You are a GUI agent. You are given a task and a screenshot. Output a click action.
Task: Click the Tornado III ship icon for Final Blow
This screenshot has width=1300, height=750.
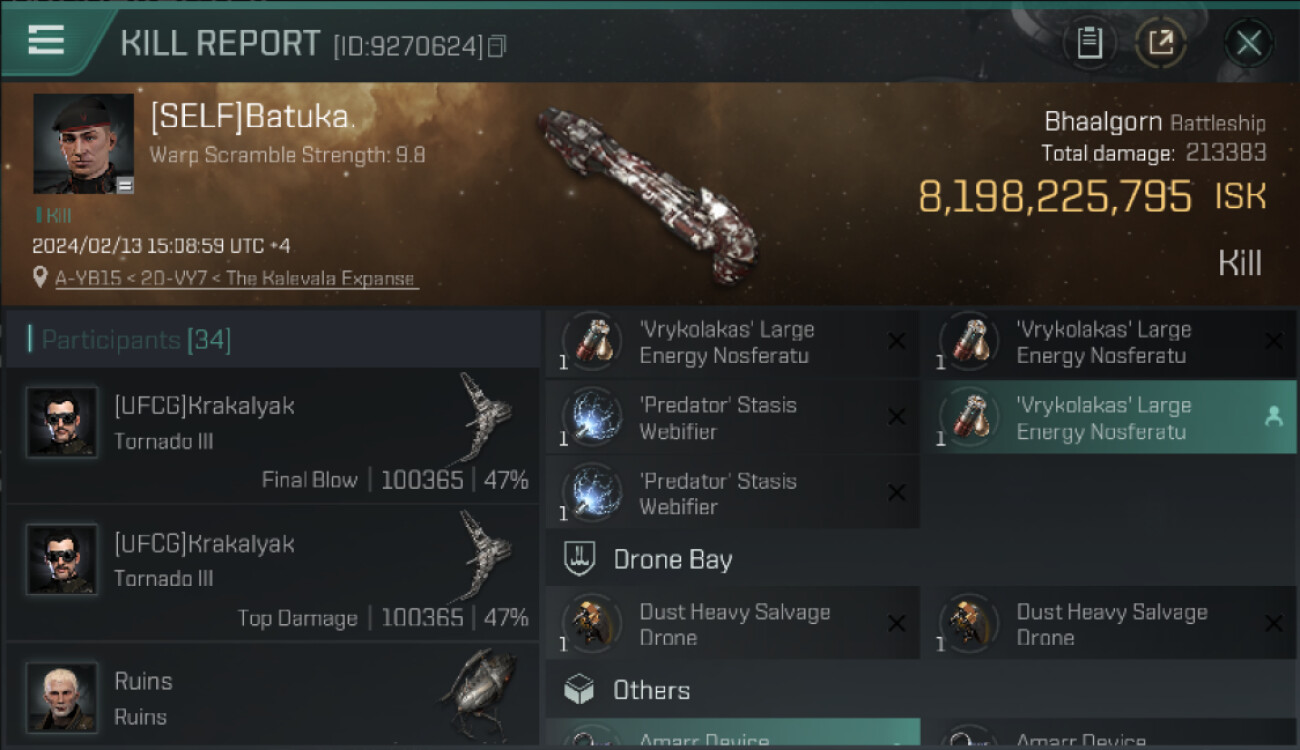(487, 418)
